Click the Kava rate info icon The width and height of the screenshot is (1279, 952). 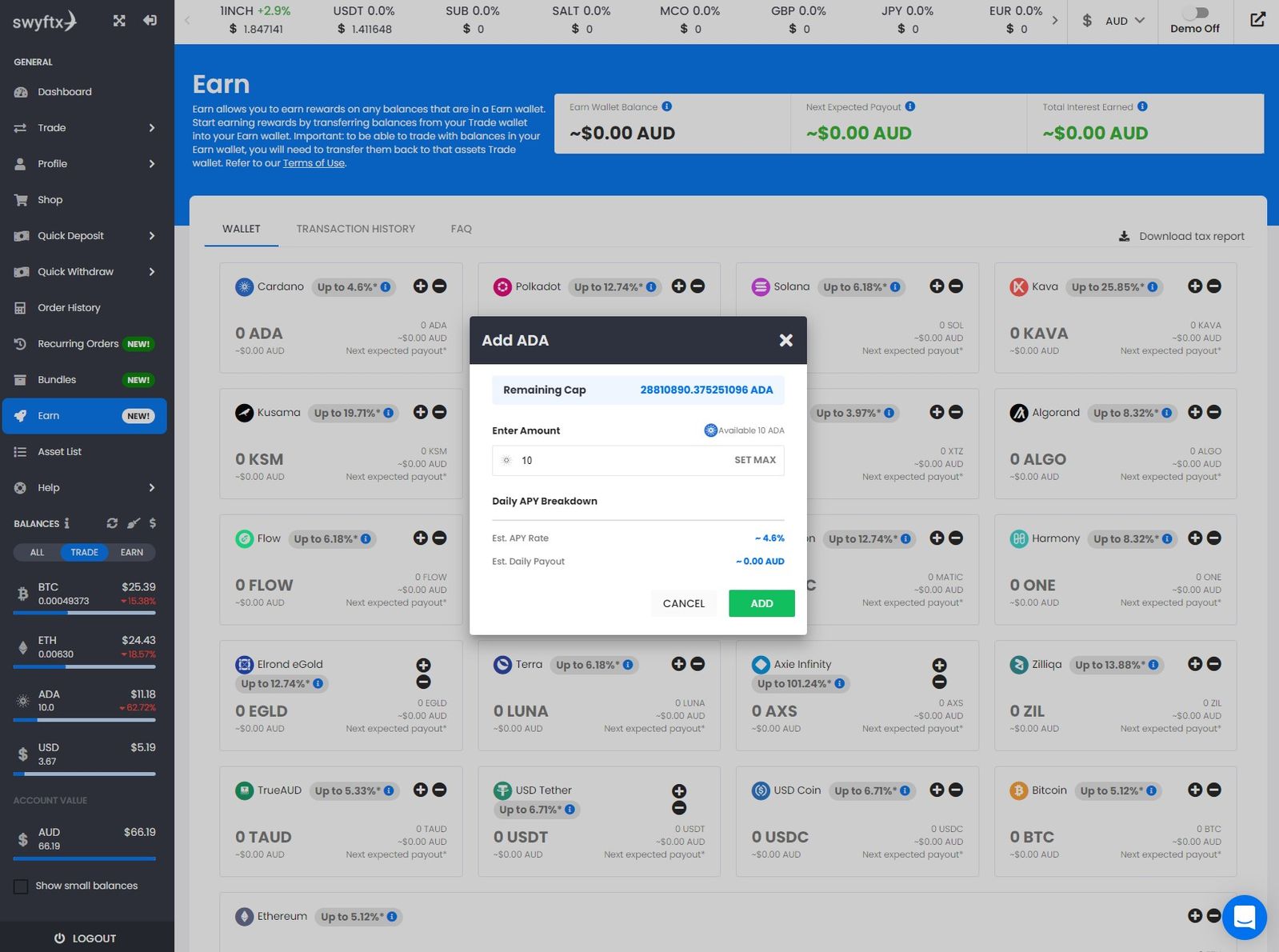pyautogui.click(x=1153, y=287)
